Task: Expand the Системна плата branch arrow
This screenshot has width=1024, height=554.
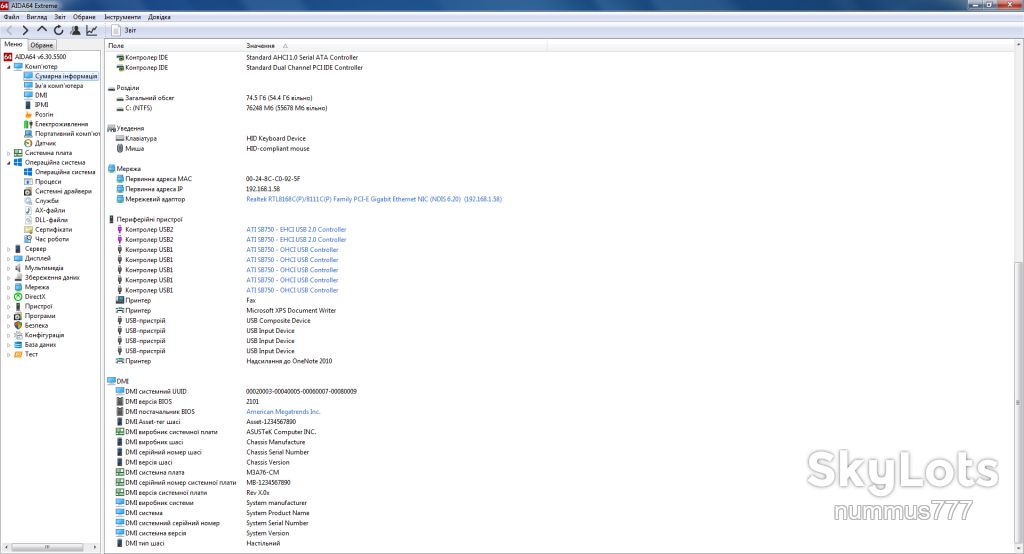Action: click(8, 153)
